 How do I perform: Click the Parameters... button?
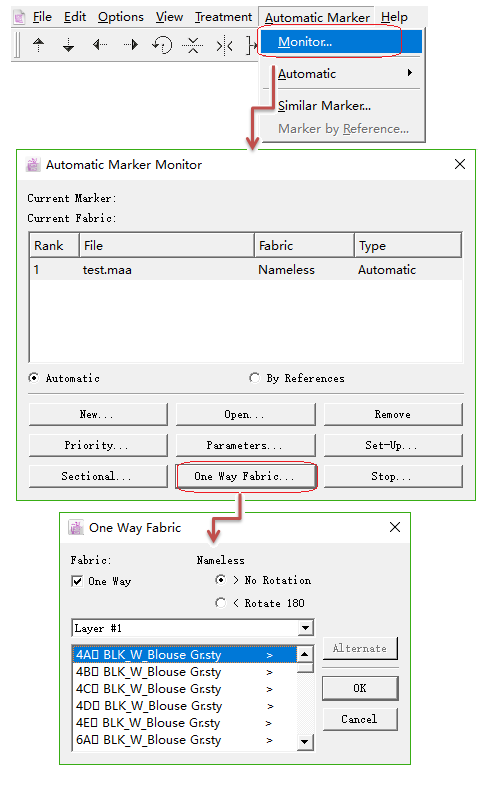coord(246,445)
